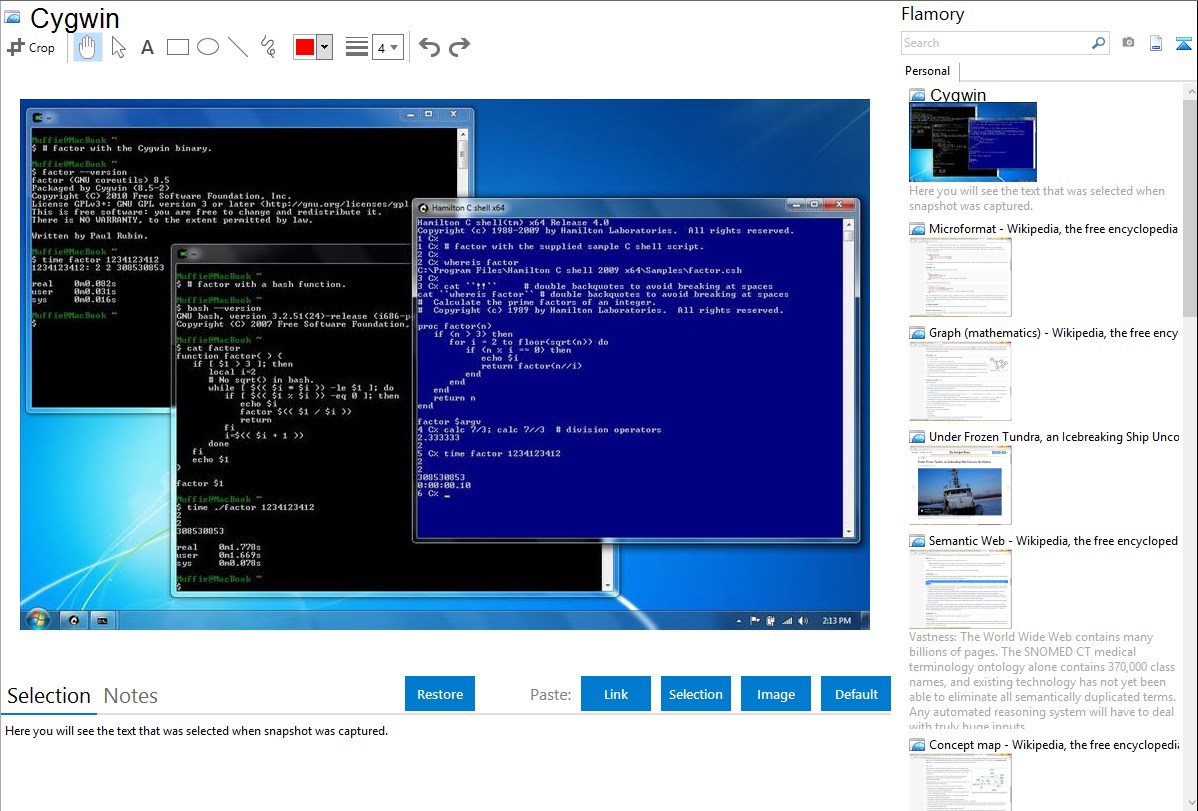Screen dimensions: 1198x811
Task: Click the selection panel 'Here you will see' text
Action: click(196, 731)
